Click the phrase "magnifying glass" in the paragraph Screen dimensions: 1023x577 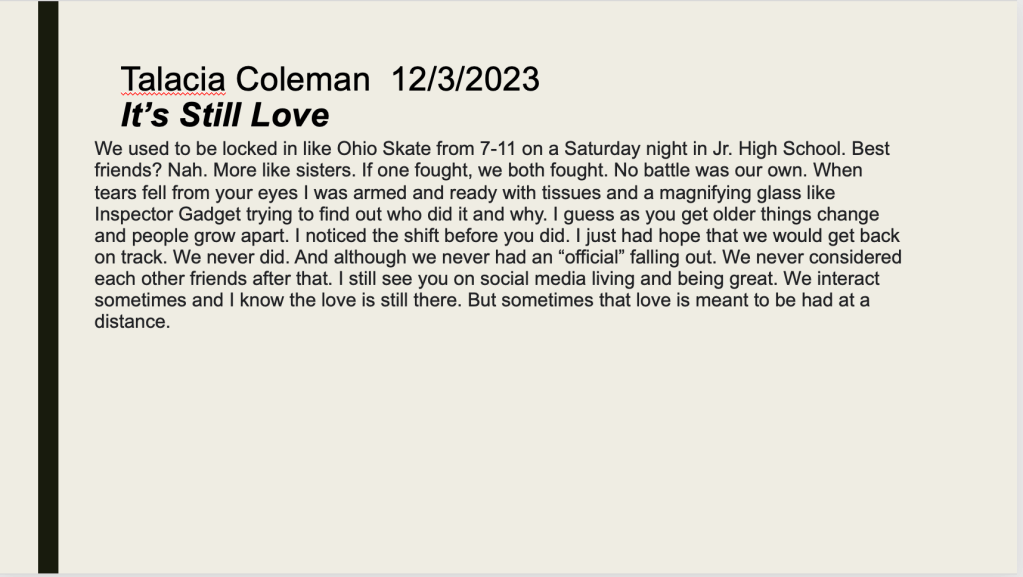[676, 193]
